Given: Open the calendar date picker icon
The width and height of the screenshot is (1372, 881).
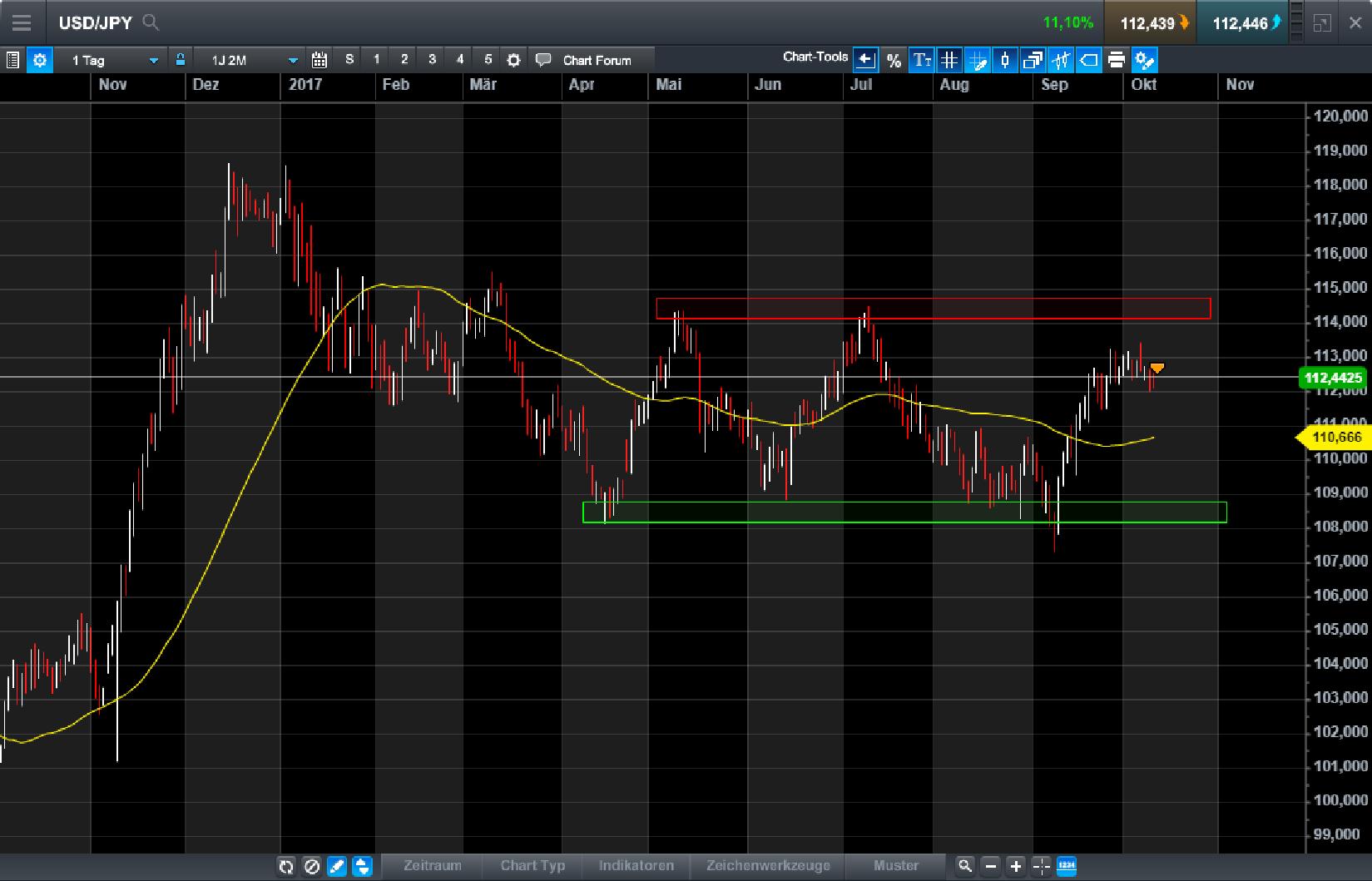Looking at the screenshot, I should [319, 60].
